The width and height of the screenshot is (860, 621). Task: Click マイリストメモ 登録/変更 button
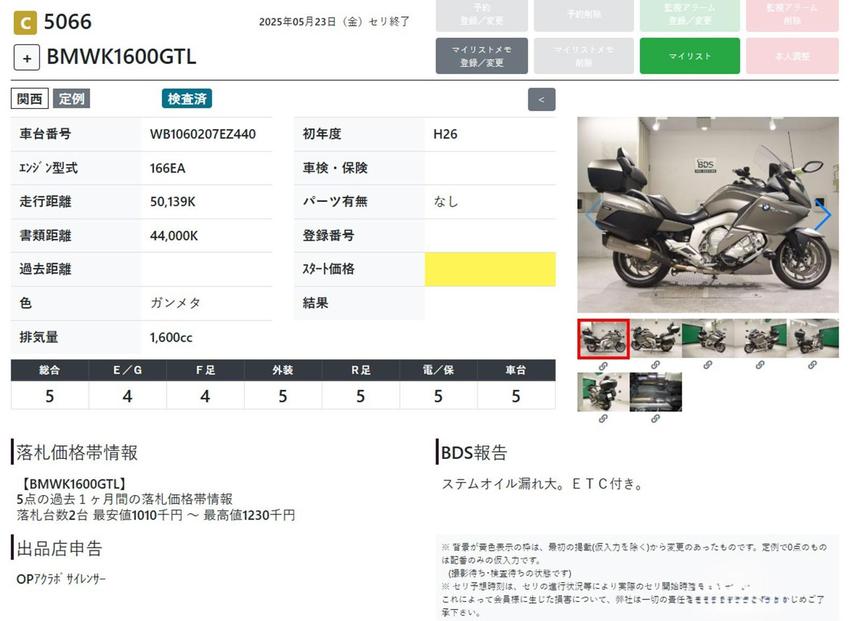482,56
